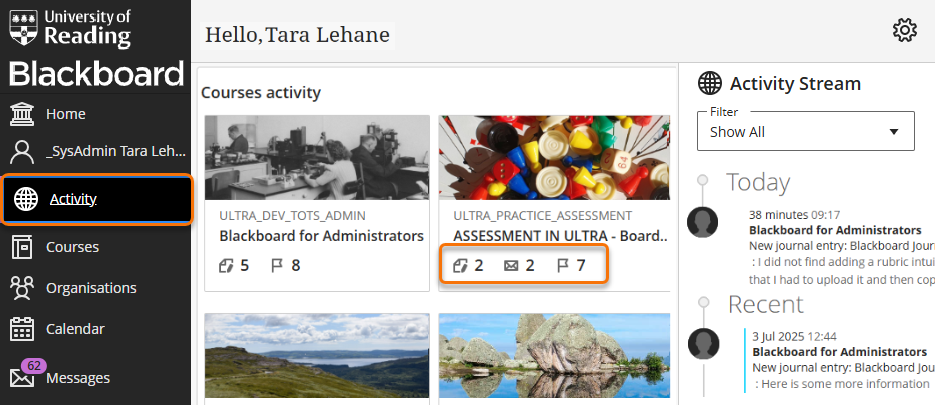Click the Calendar icon in sidebar
This screenshot has height=405, width=935.
coord(22,329)
